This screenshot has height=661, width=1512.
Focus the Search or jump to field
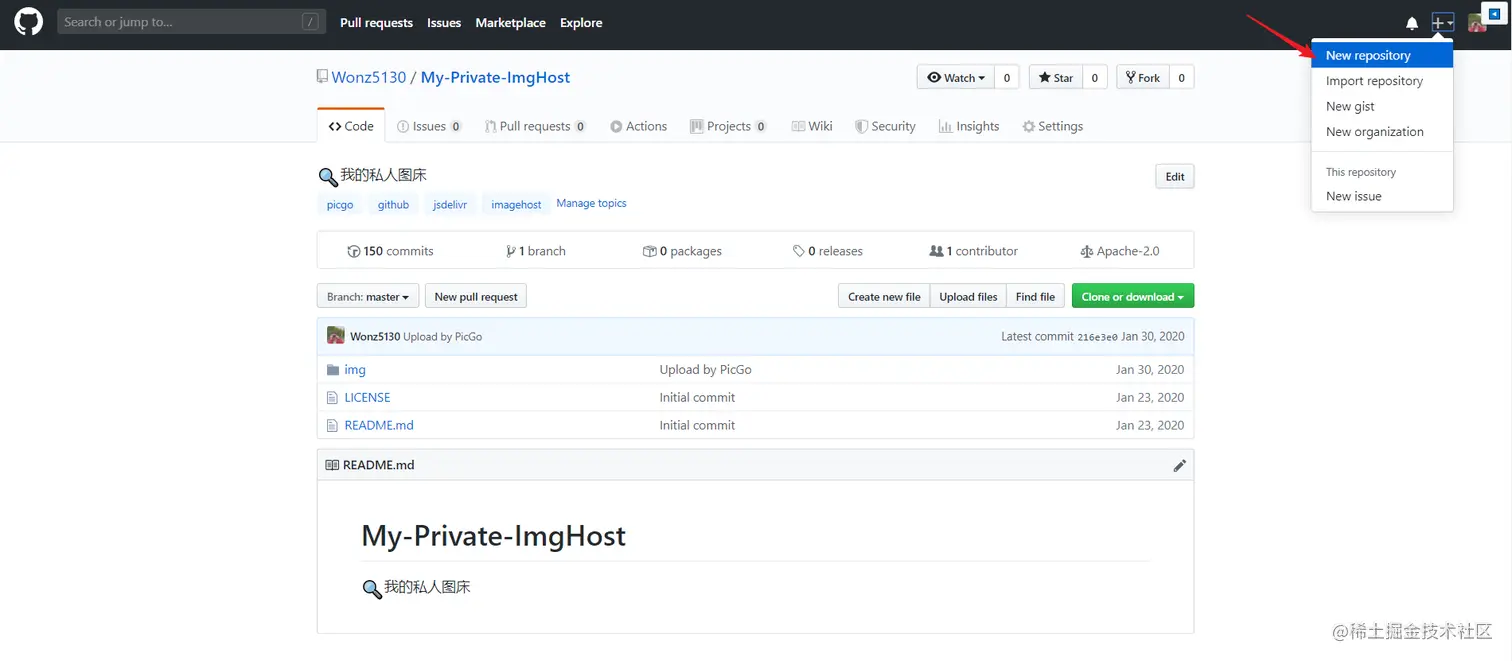pyautogui.click(x=192, y=22)
